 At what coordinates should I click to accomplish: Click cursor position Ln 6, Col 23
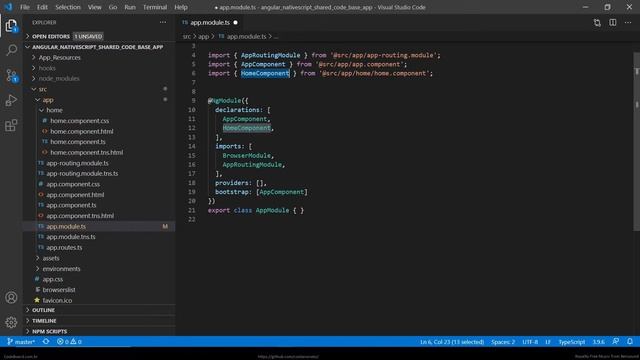(x=452, y=342)
